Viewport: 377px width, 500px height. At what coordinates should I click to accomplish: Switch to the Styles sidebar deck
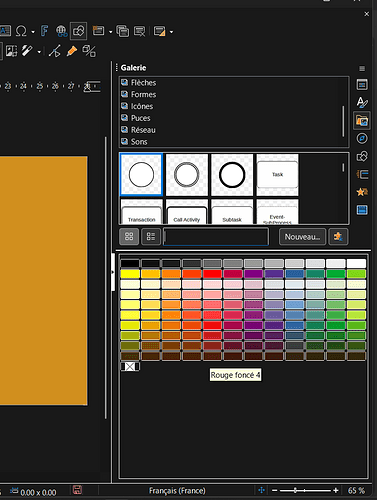coord(362,102)
